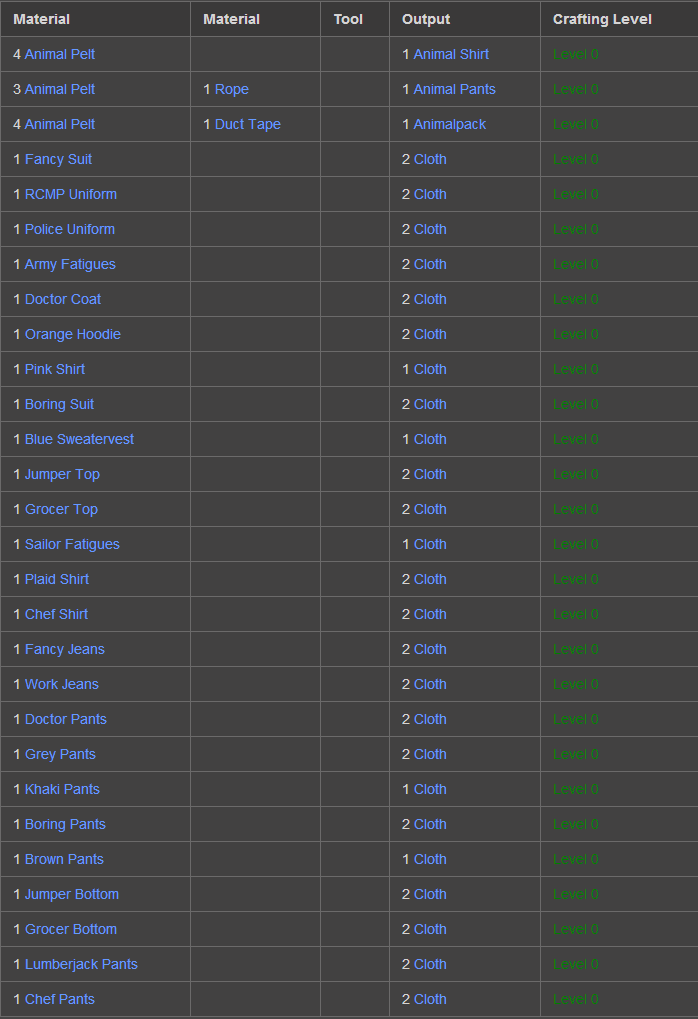Click Level 0 in the Orange Hoodie row
The width and height of the screenshot is (698, 1019).
tap(575, 335)
